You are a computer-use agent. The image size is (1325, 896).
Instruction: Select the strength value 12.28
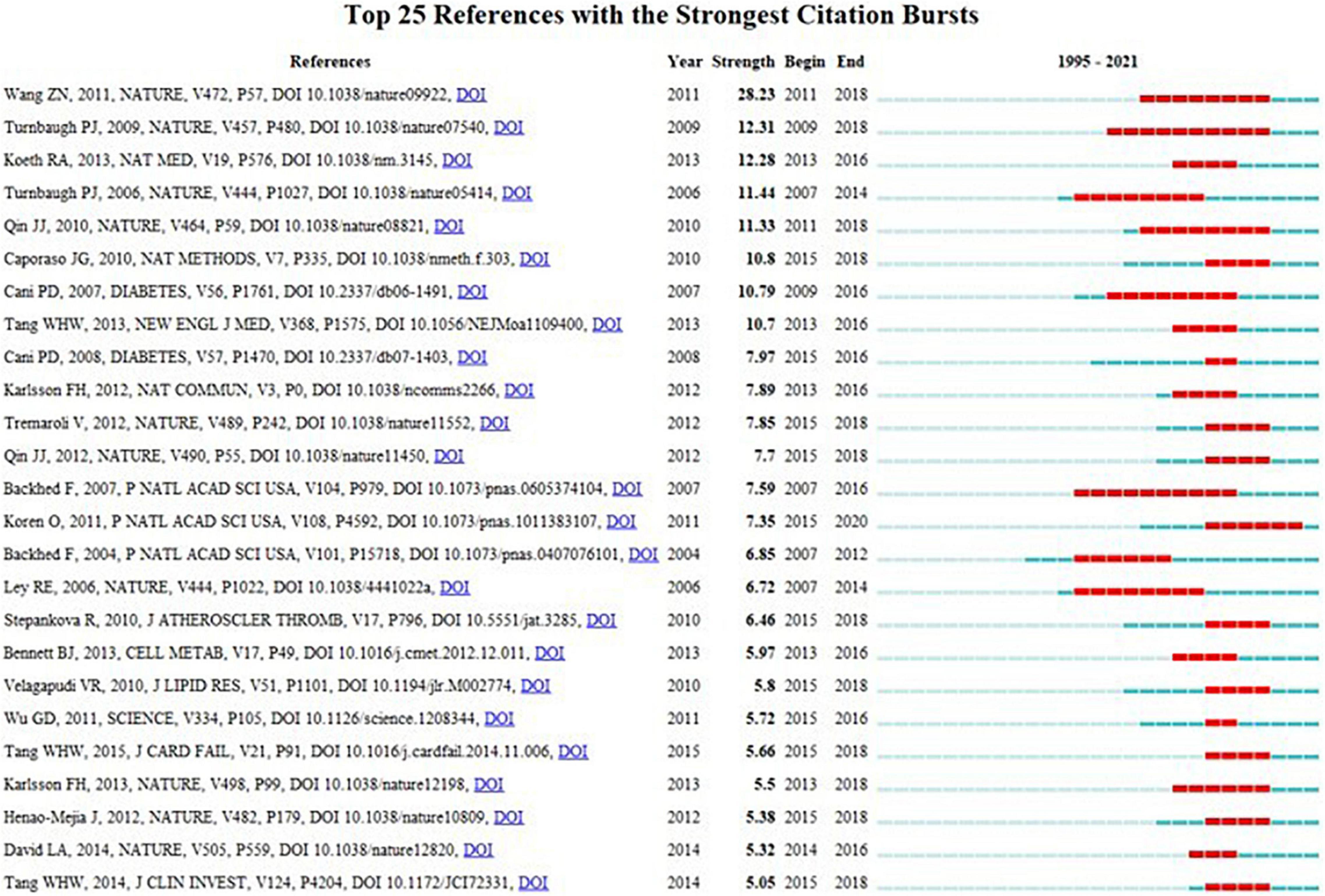pos(756,160)
